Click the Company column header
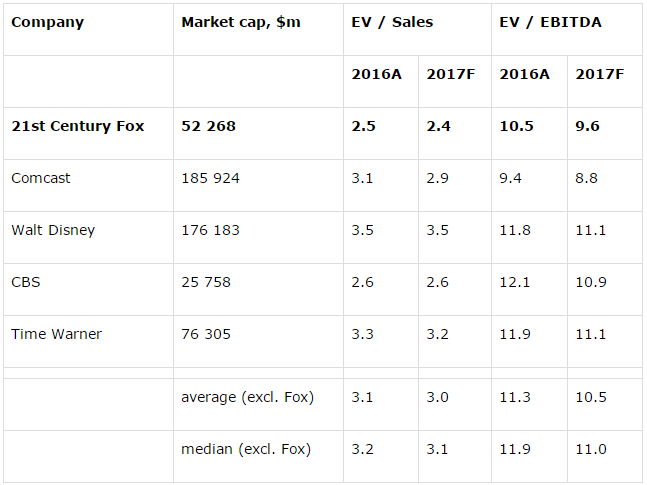 pyautogui.click(x=48, y=22)
